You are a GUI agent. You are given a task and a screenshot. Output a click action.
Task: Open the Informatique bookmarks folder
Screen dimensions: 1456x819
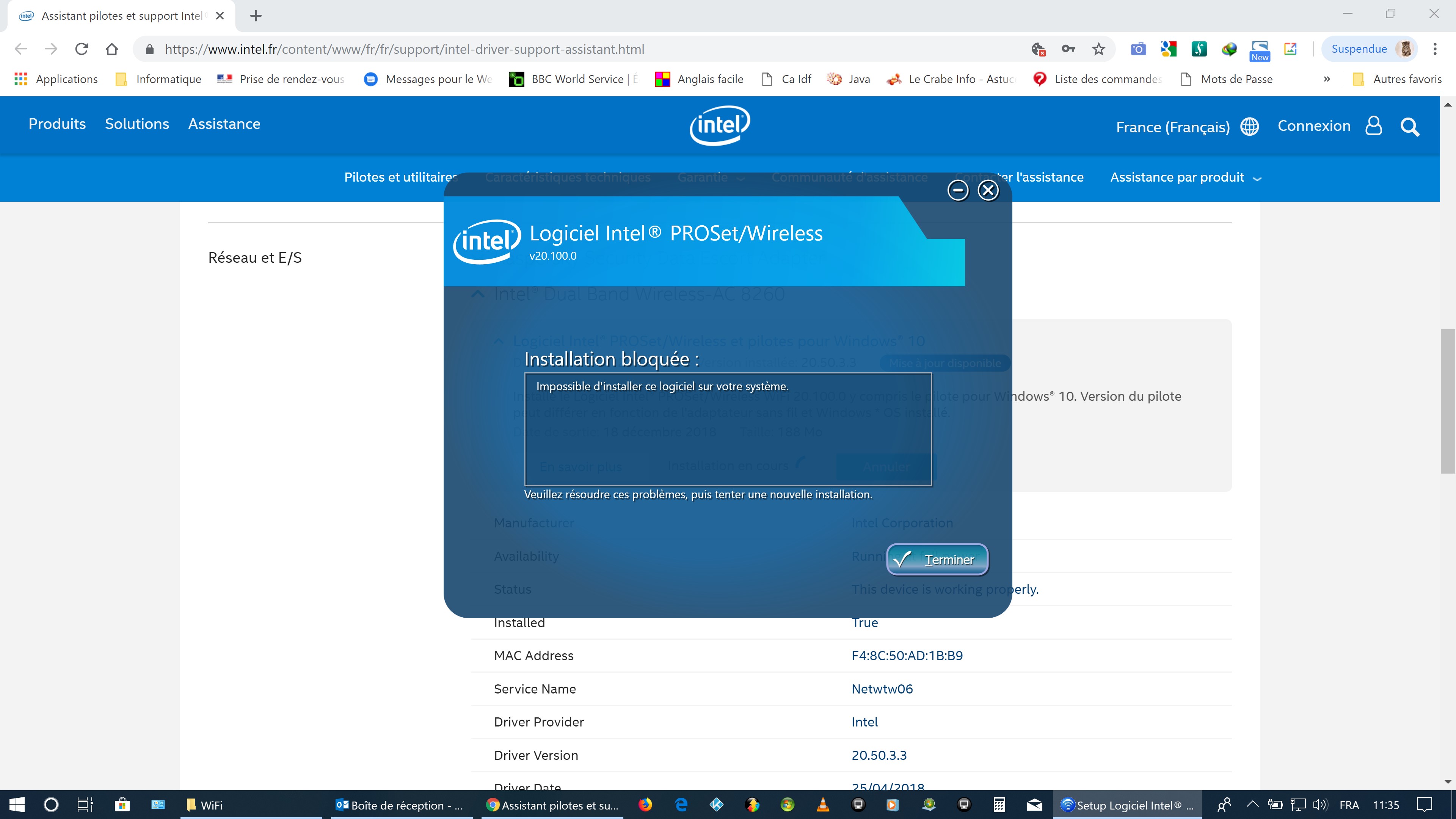point(158,79)
